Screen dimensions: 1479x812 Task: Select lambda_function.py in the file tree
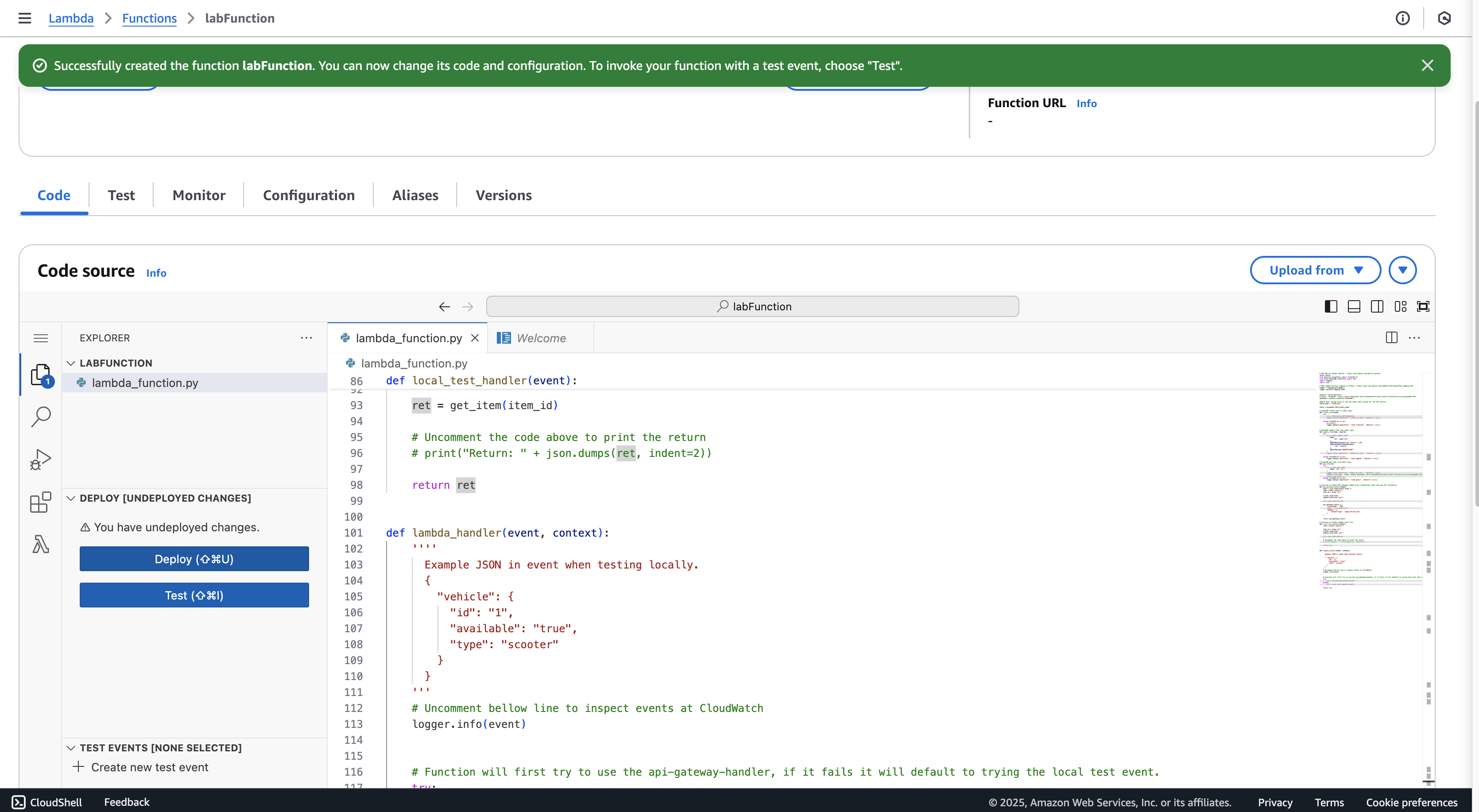195,383
